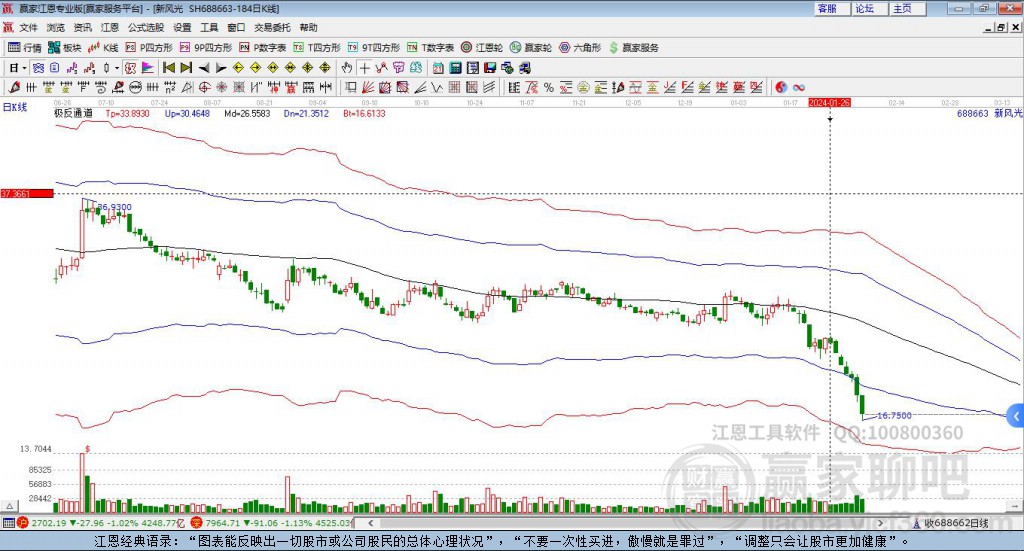
Task: Click the volume pane up-arrow button
Action: [x=9, y=506]
